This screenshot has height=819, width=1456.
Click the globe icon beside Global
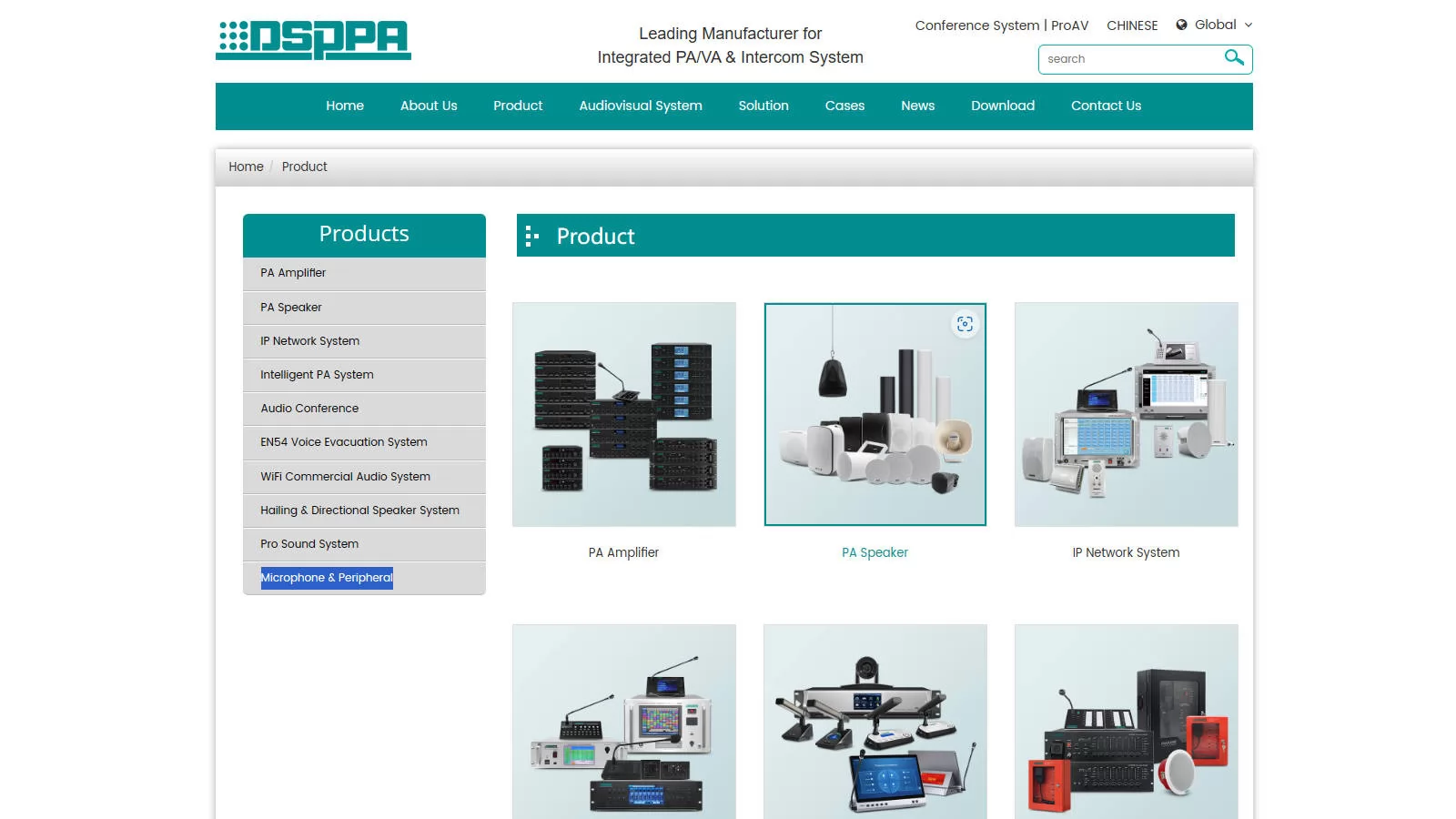tap(1181, 25)
